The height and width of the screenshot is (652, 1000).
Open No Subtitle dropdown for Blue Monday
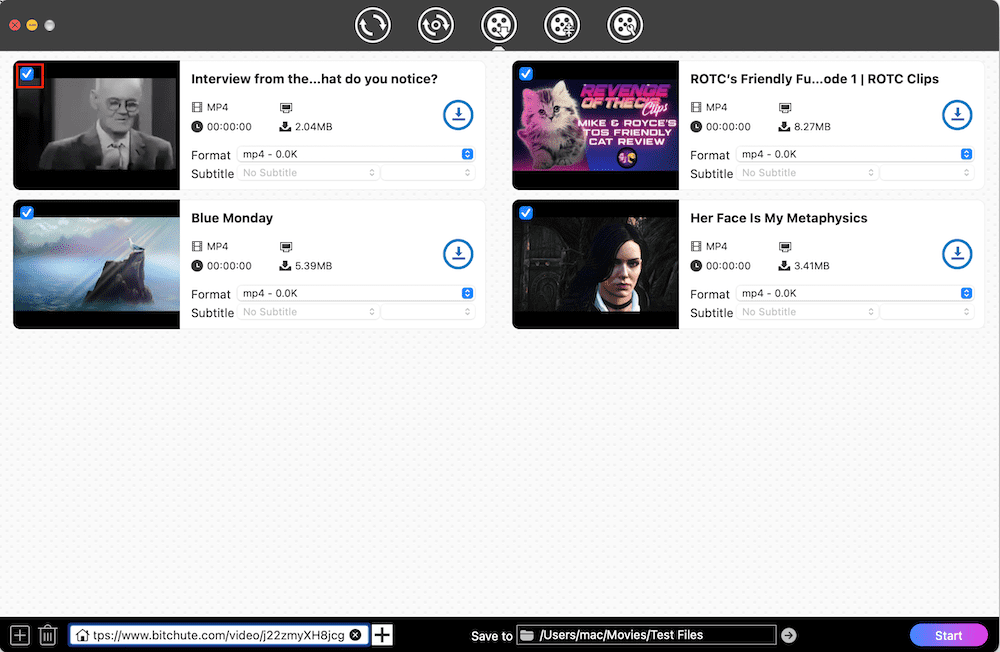[308, 312]
